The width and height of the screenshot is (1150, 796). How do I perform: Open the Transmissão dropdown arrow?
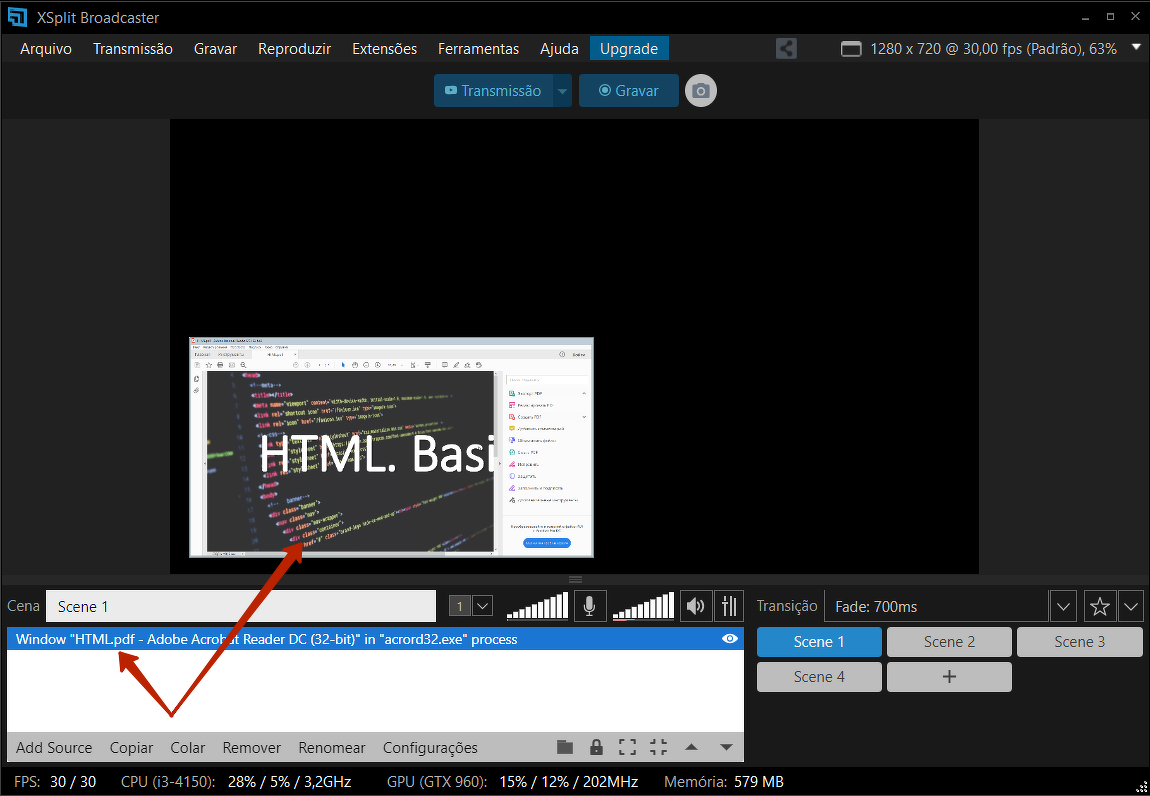pos(562,91)
